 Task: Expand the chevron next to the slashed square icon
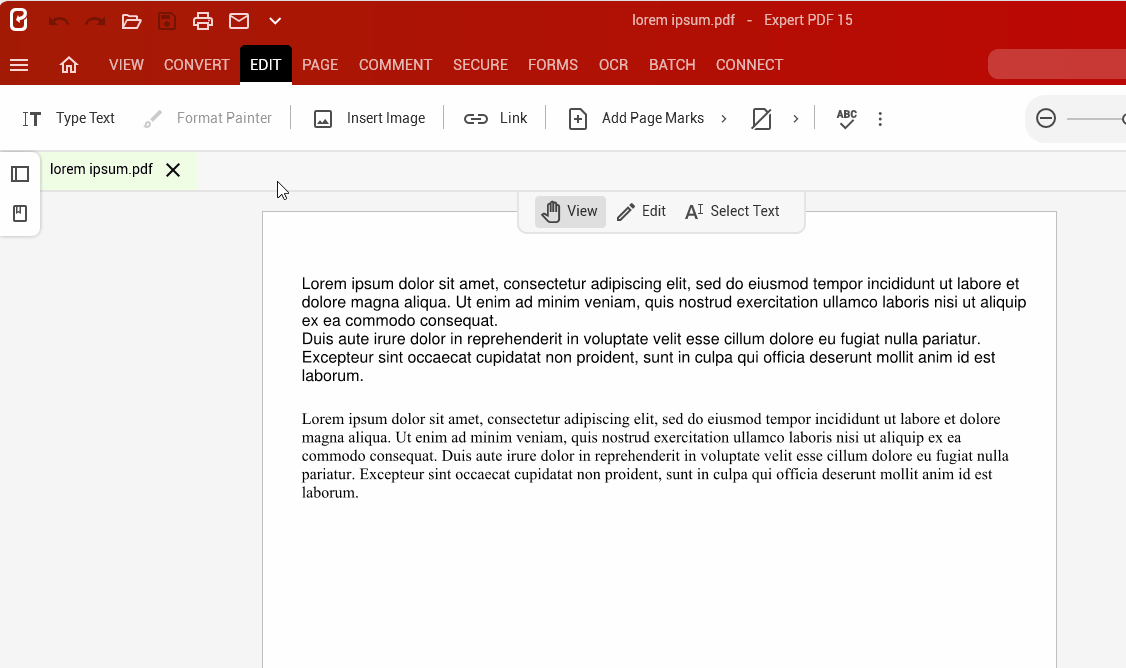796,119
